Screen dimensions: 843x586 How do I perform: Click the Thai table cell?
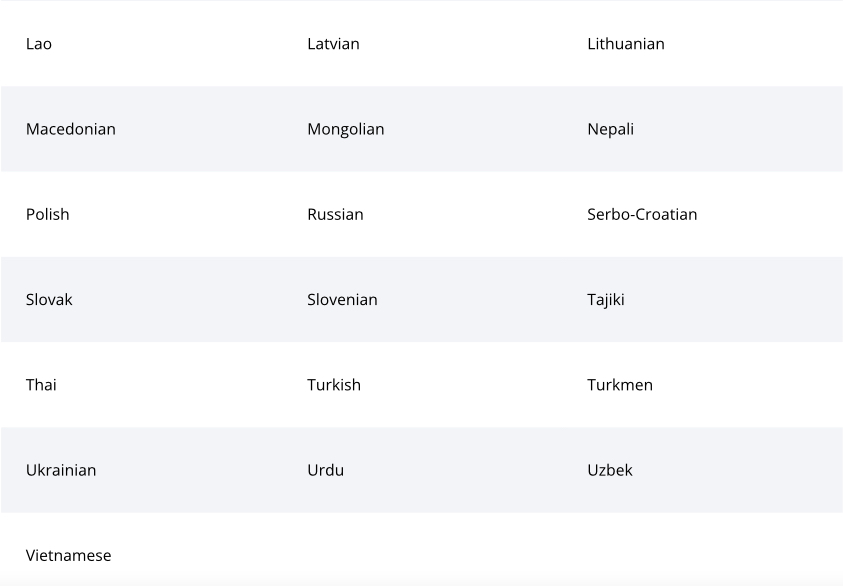pos(41,385)
